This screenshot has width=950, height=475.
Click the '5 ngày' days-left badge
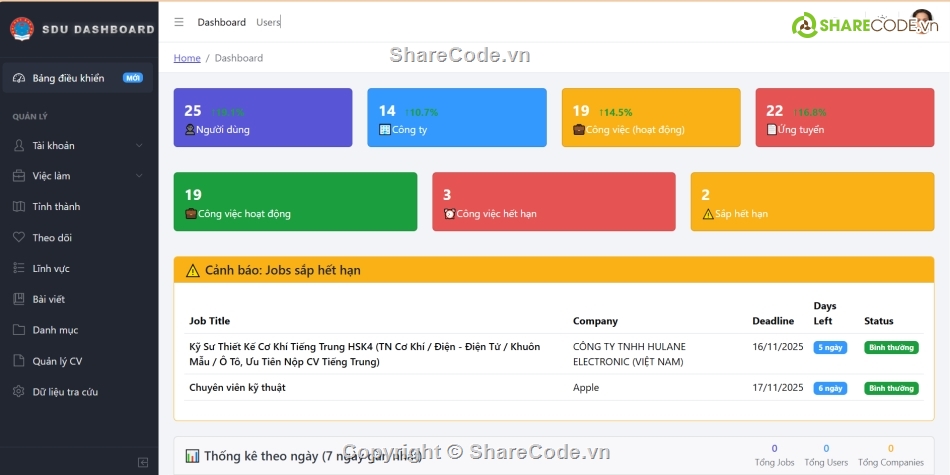click(x=830, y=348)
